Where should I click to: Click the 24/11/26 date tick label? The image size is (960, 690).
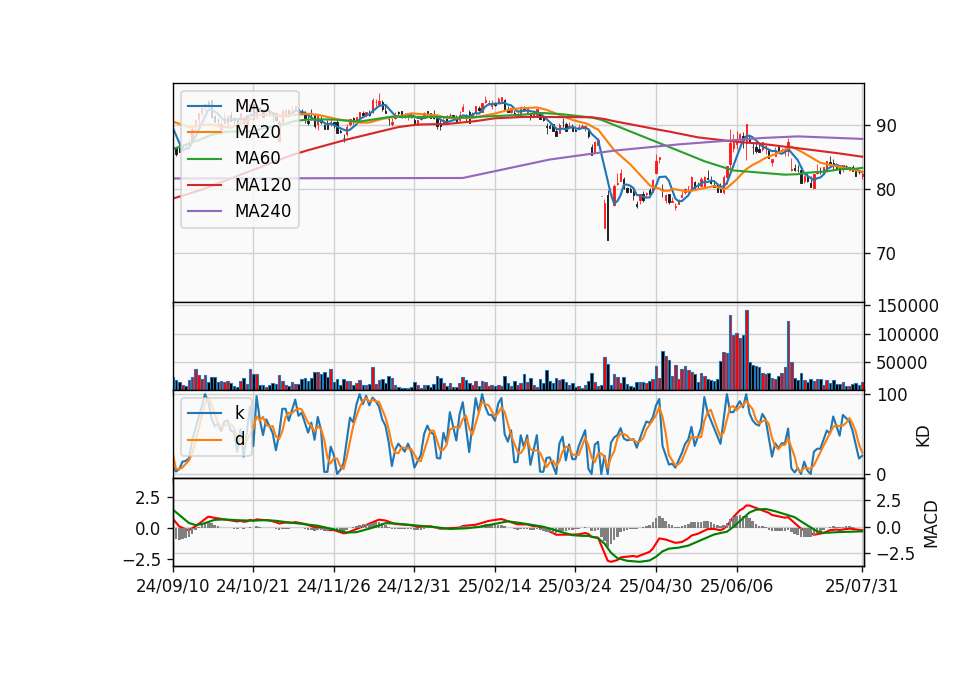pos(334,586)
